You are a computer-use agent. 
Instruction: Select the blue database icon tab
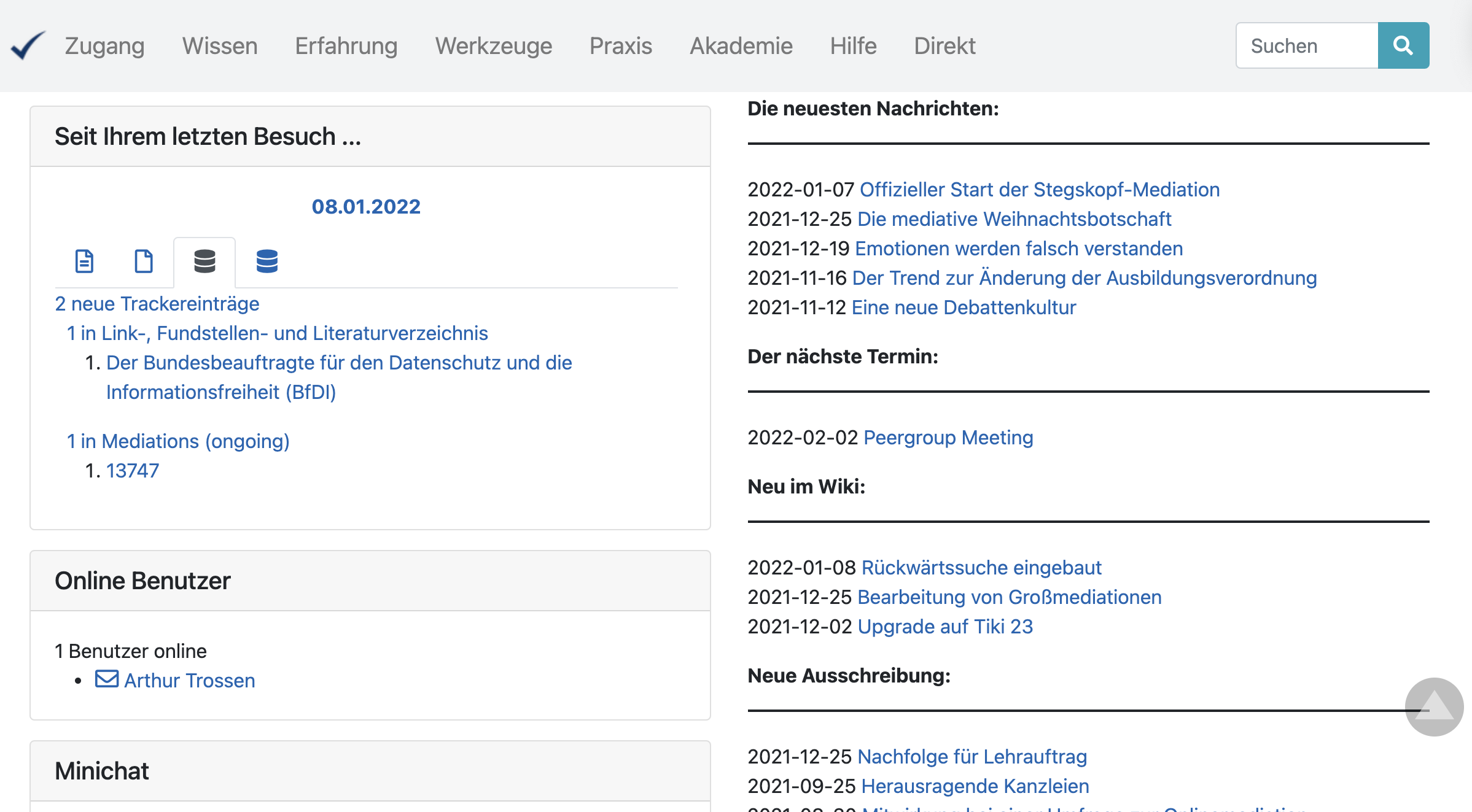coord(267,261)
